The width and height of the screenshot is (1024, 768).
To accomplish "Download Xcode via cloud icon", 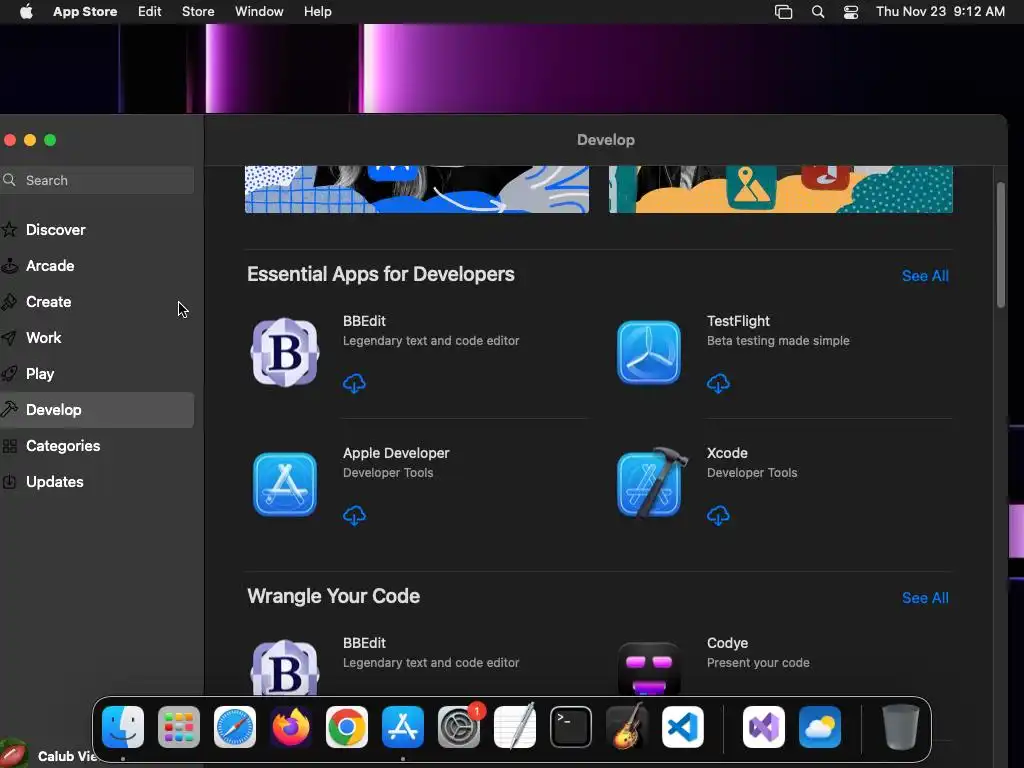I will (718, 515).
